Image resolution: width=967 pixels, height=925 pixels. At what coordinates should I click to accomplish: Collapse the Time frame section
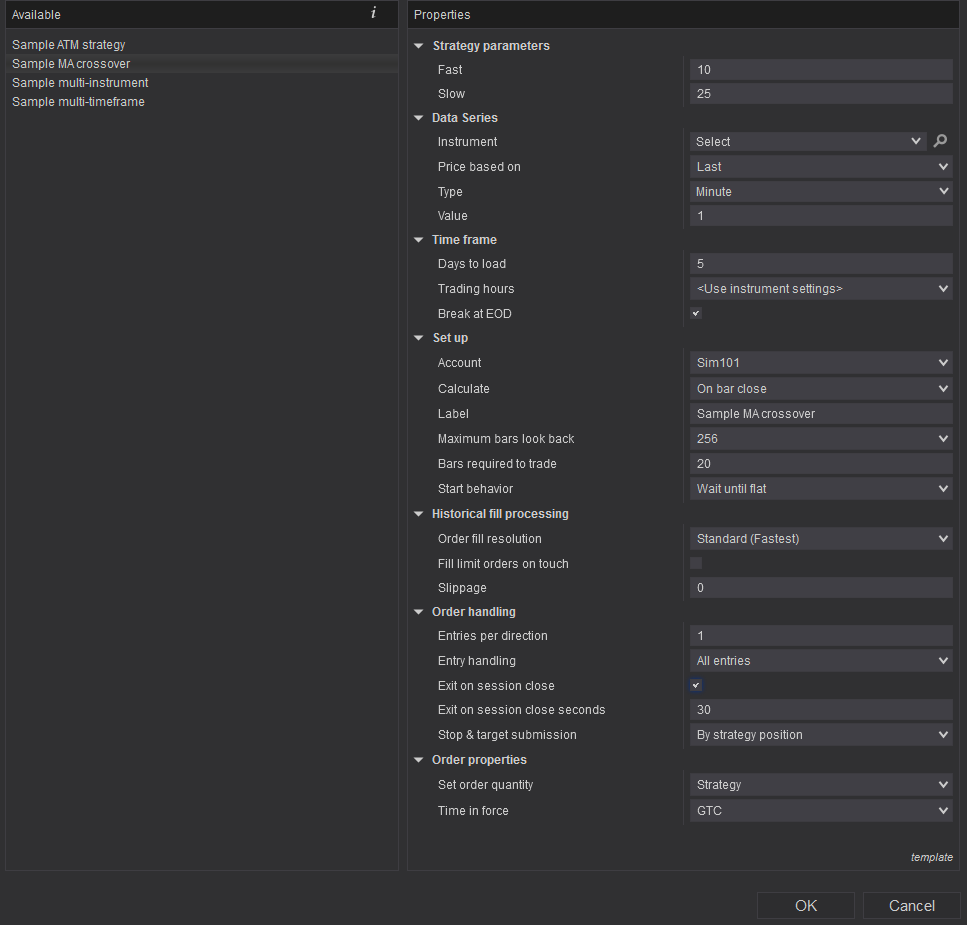419,240
